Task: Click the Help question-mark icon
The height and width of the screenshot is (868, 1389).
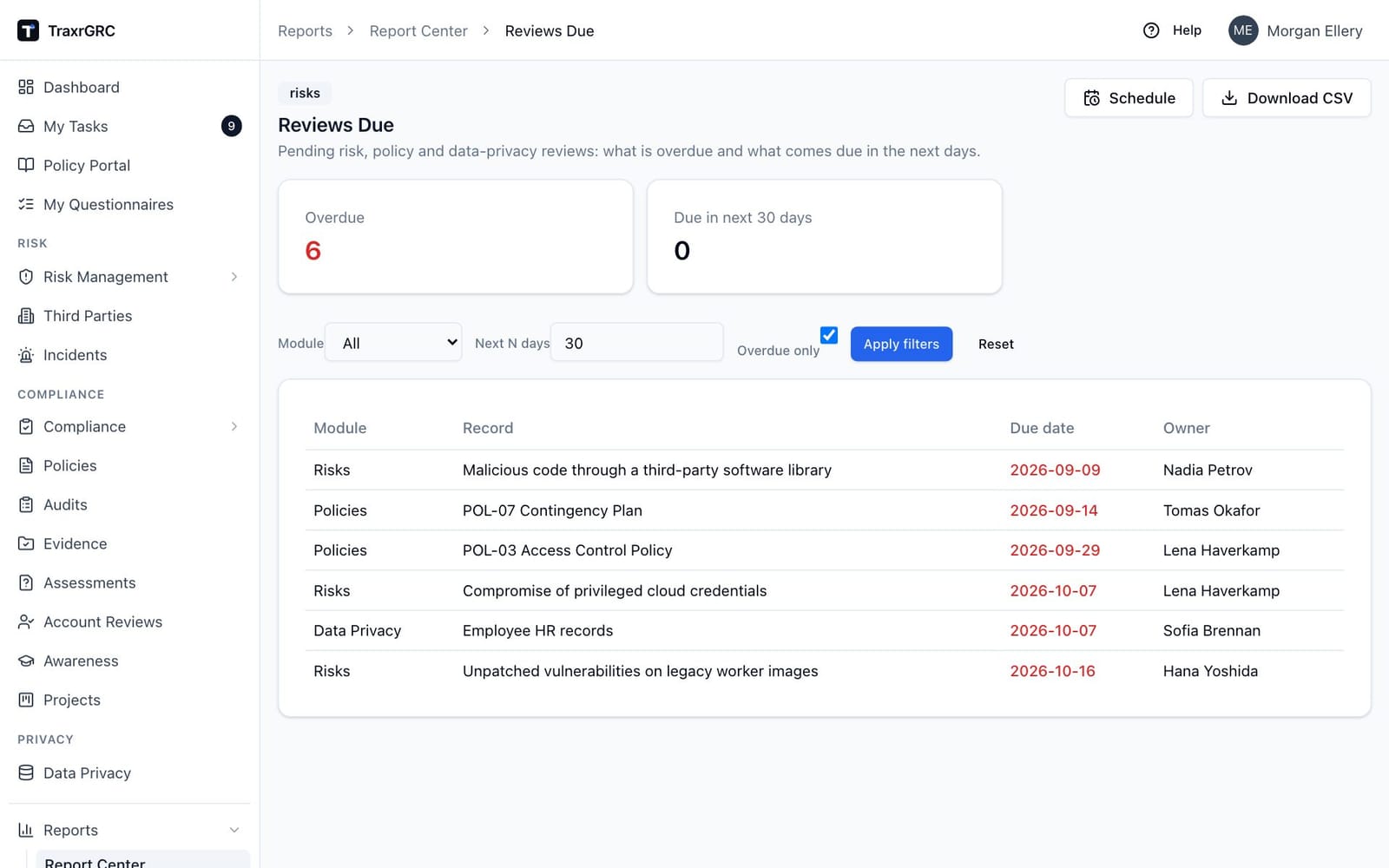Action: 1151,30
